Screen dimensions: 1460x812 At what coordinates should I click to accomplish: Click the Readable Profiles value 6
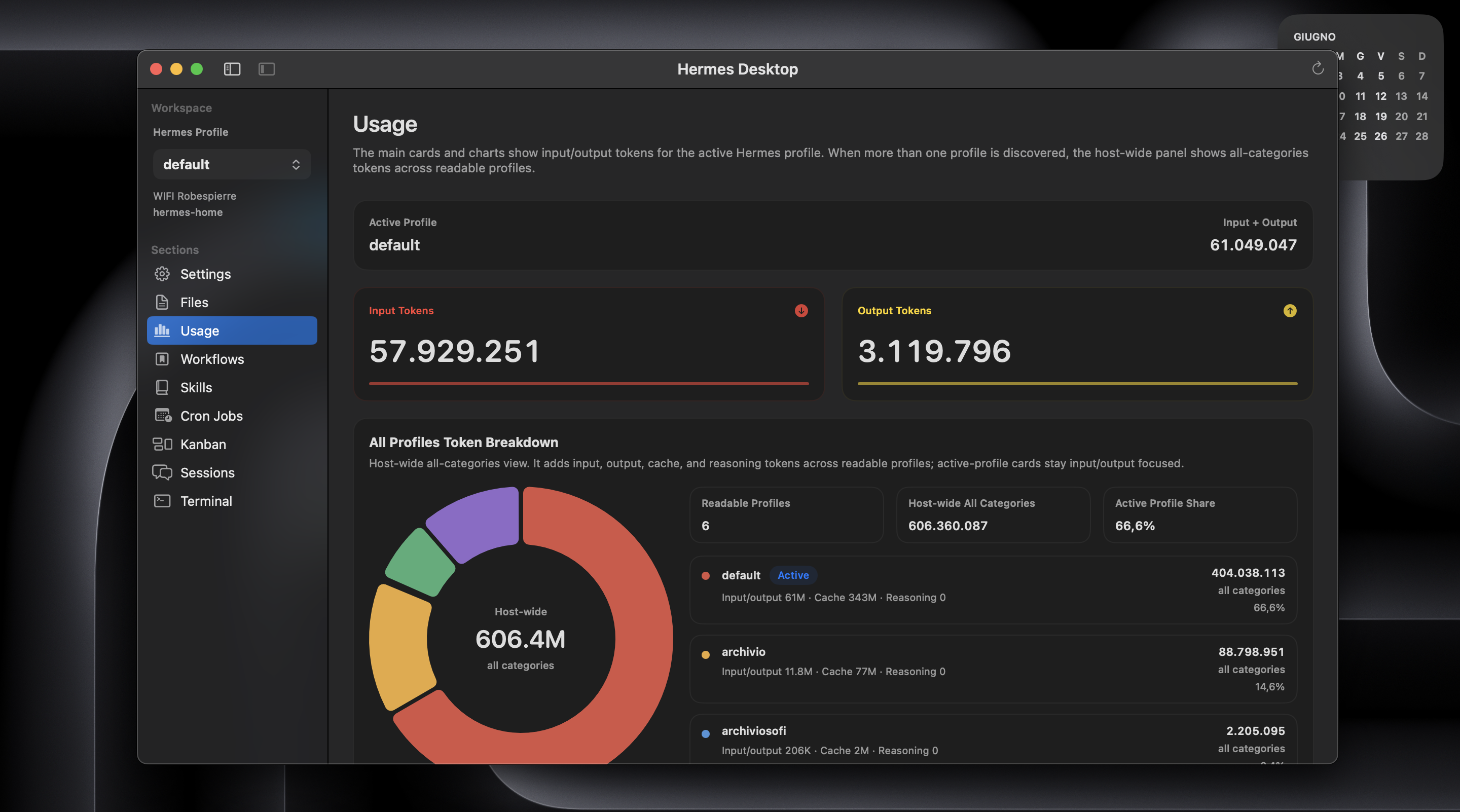[705, 525]
